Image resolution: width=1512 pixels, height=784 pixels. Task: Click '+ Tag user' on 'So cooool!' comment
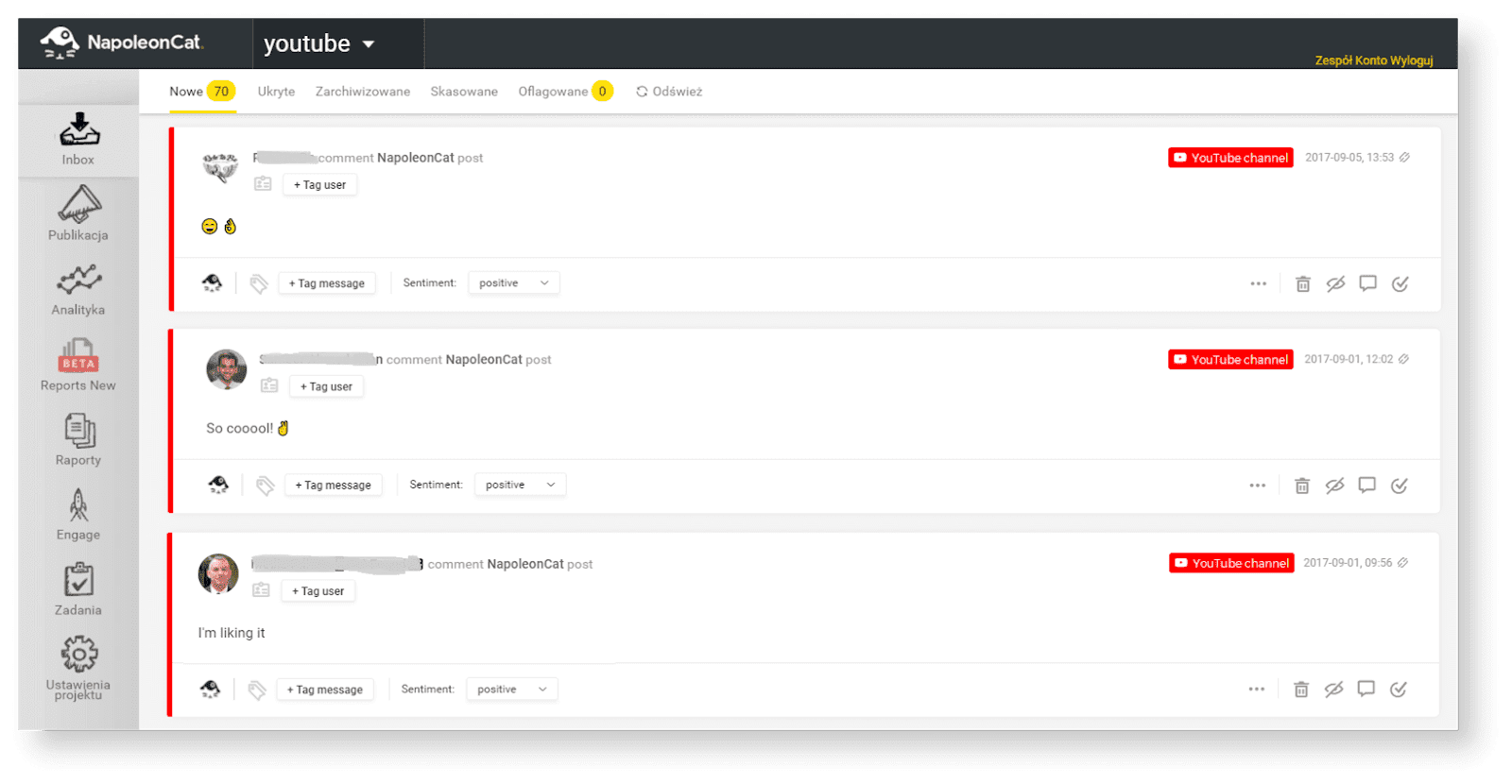point(326,386)
